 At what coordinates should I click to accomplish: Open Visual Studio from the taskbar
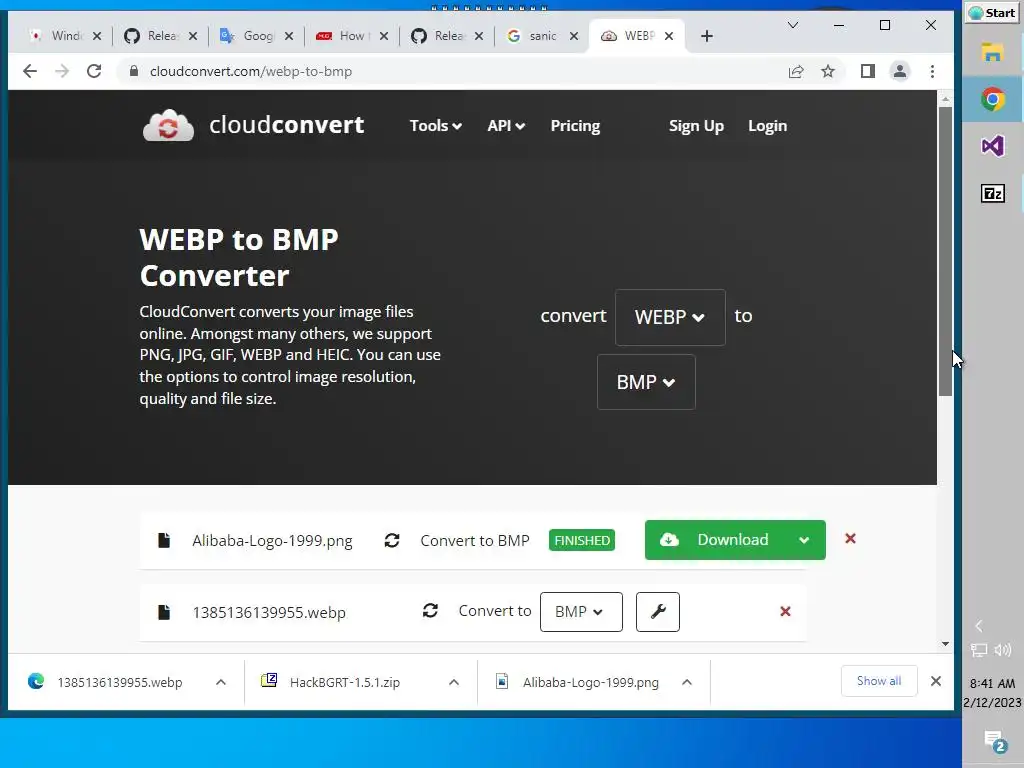coord(993,146)
